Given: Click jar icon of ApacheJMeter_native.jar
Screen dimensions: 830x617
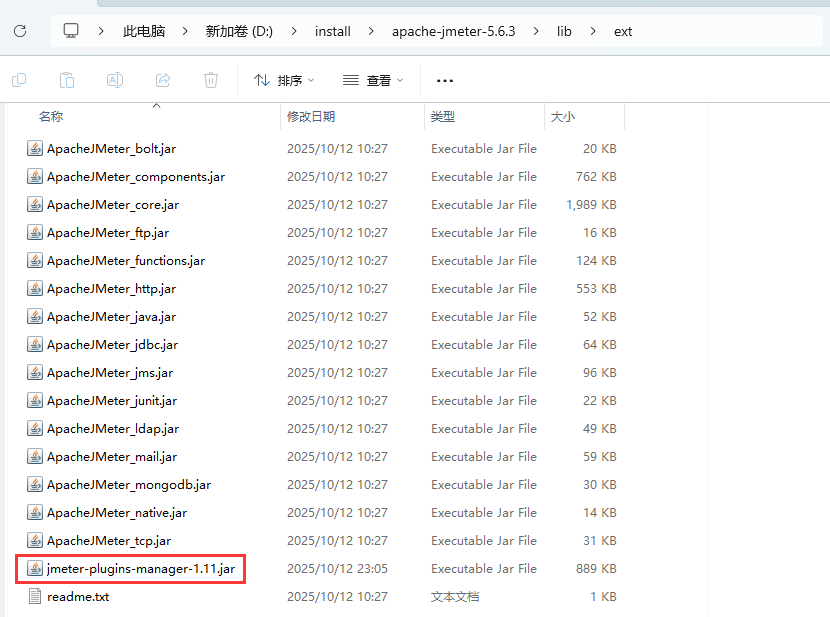Looking at the screenshot, I should click(35, 513).
